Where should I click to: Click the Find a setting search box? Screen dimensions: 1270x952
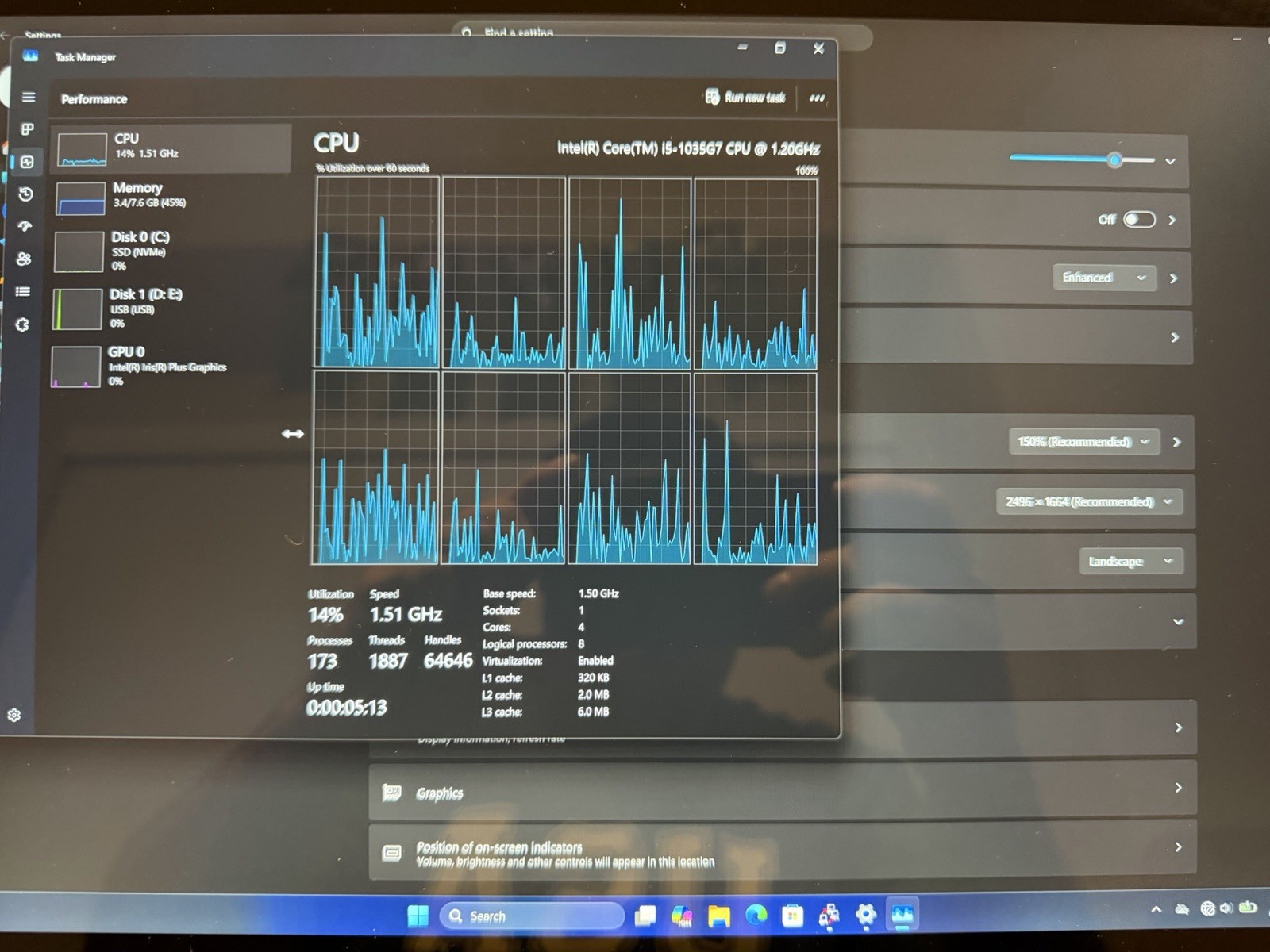(663, 33)
